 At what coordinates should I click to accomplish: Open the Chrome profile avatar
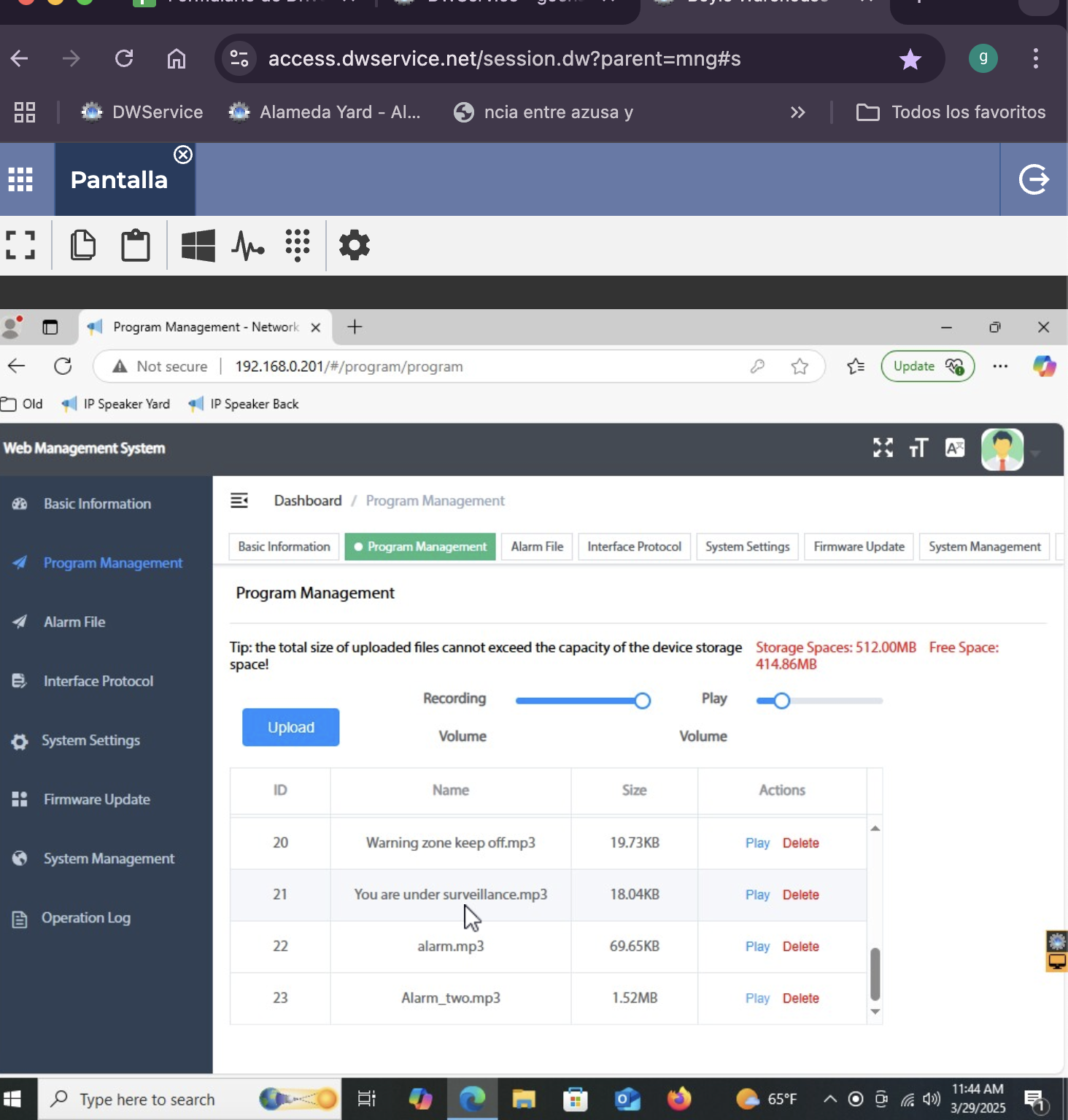tap(983, 58)
